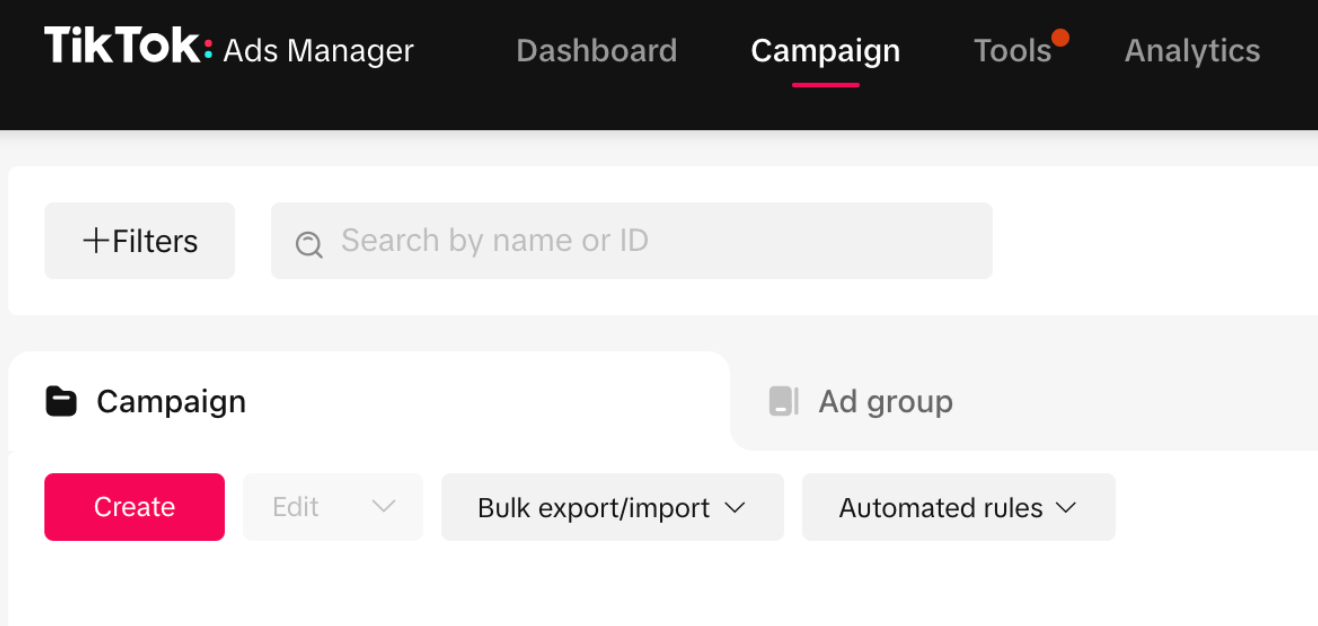Image resolution: width=1318 pixels, height=626 pixels.
Task: Click the orange notification dot on Tools
Action: (x=1060, y=38)
